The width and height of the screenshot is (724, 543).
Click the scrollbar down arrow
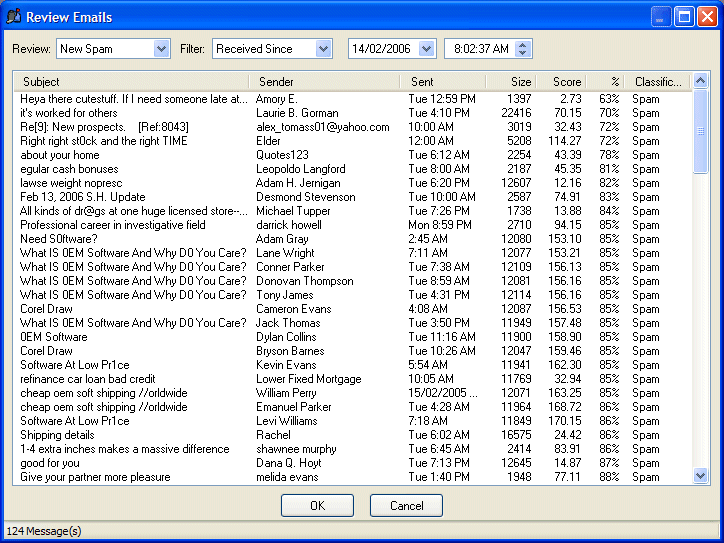700,475
